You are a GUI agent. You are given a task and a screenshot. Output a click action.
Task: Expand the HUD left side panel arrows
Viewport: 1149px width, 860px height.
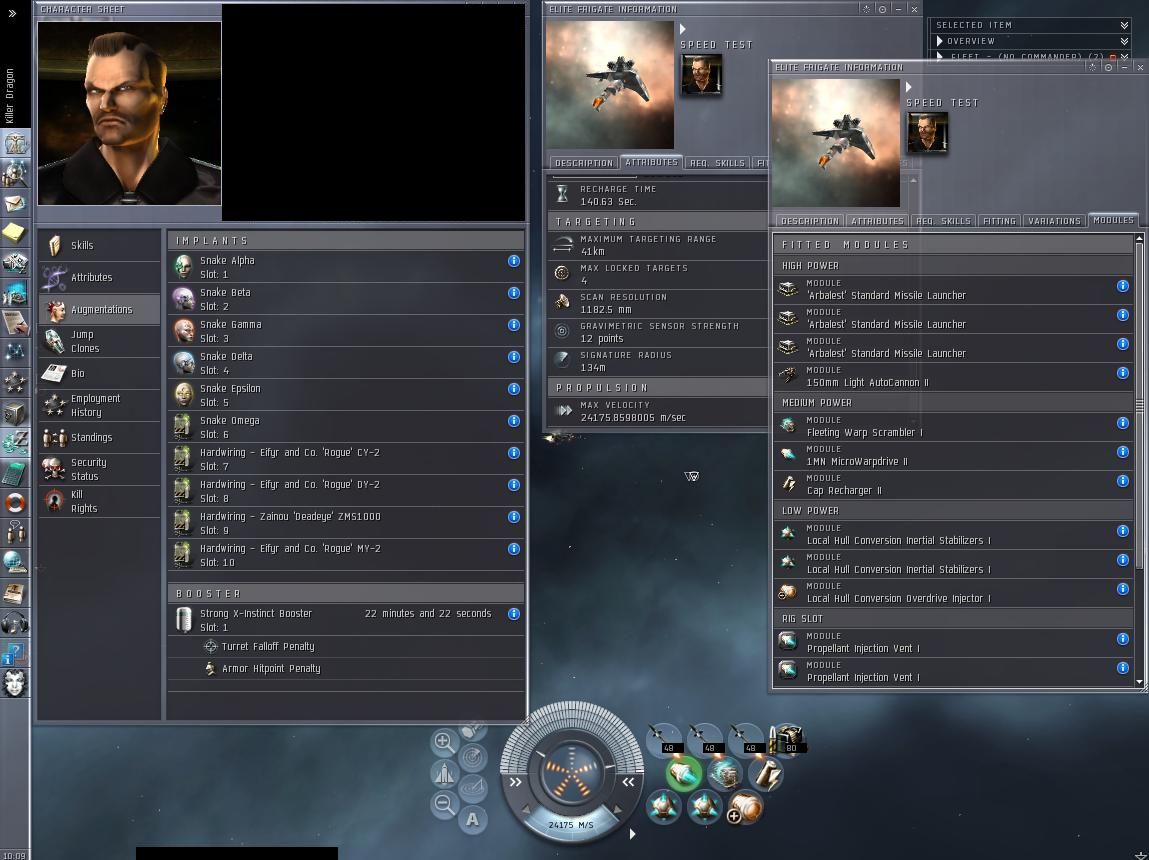(516, 782)
